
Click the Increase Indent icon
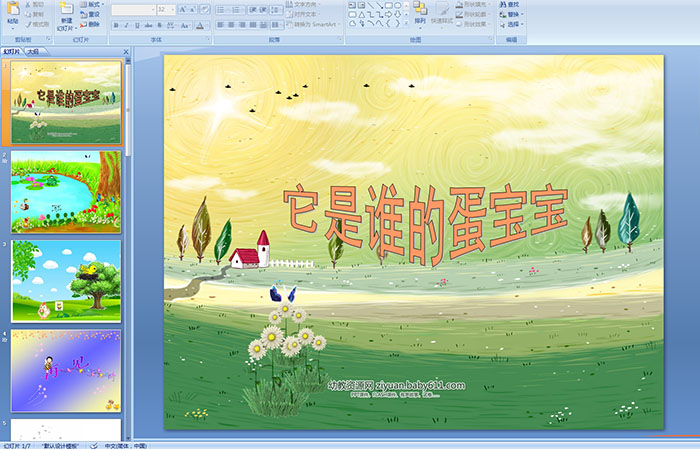tap(264, 9)
